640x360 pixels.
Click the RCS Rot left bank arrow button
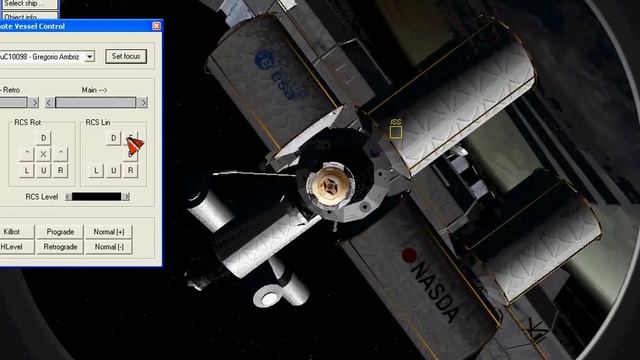click(x=27, y=154)
